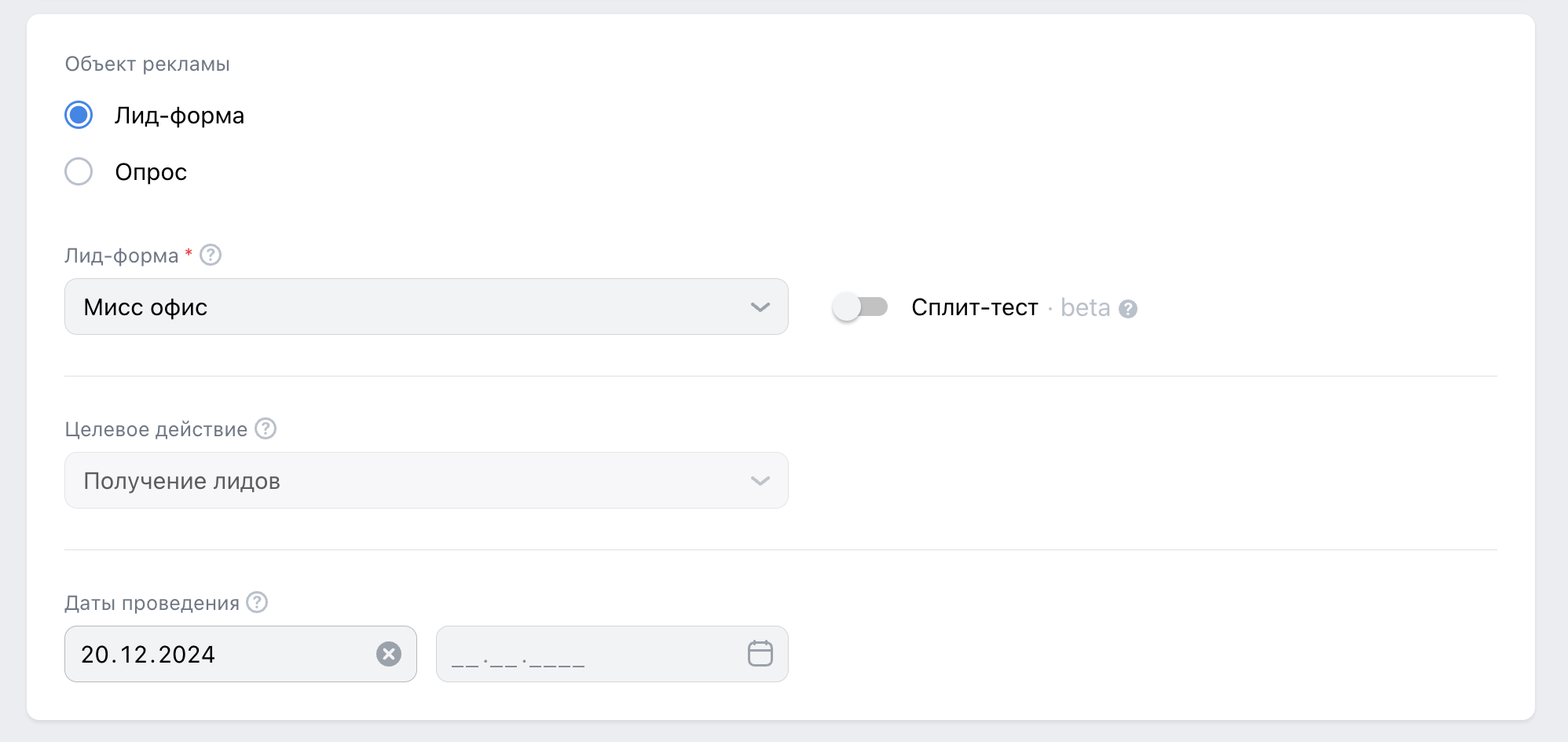Click the Сплит-тест label text
The height and width of the screenshot is (742, 1568).
tap(974, 307)
